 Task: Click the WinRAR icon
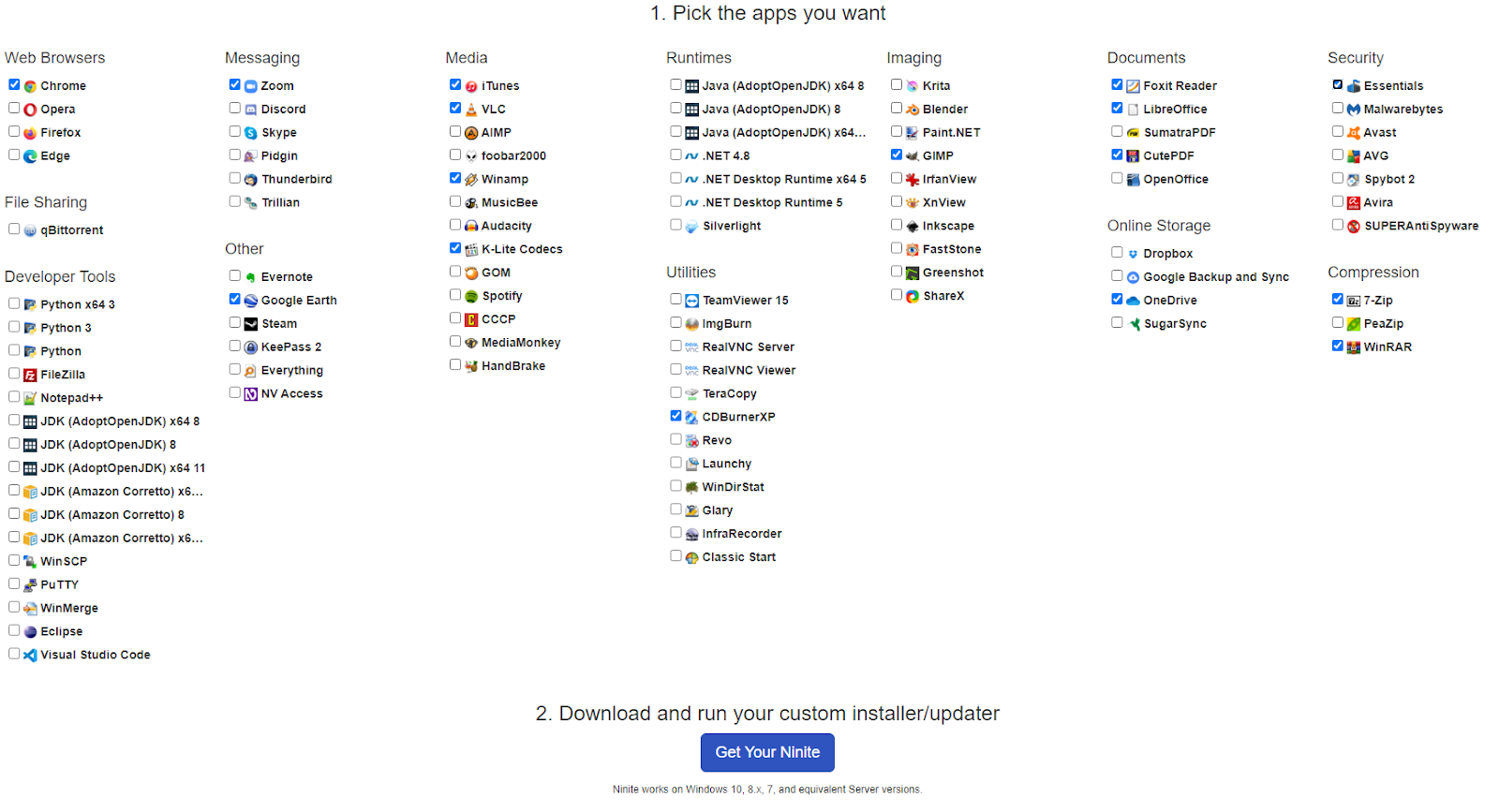click(1353, 347)
